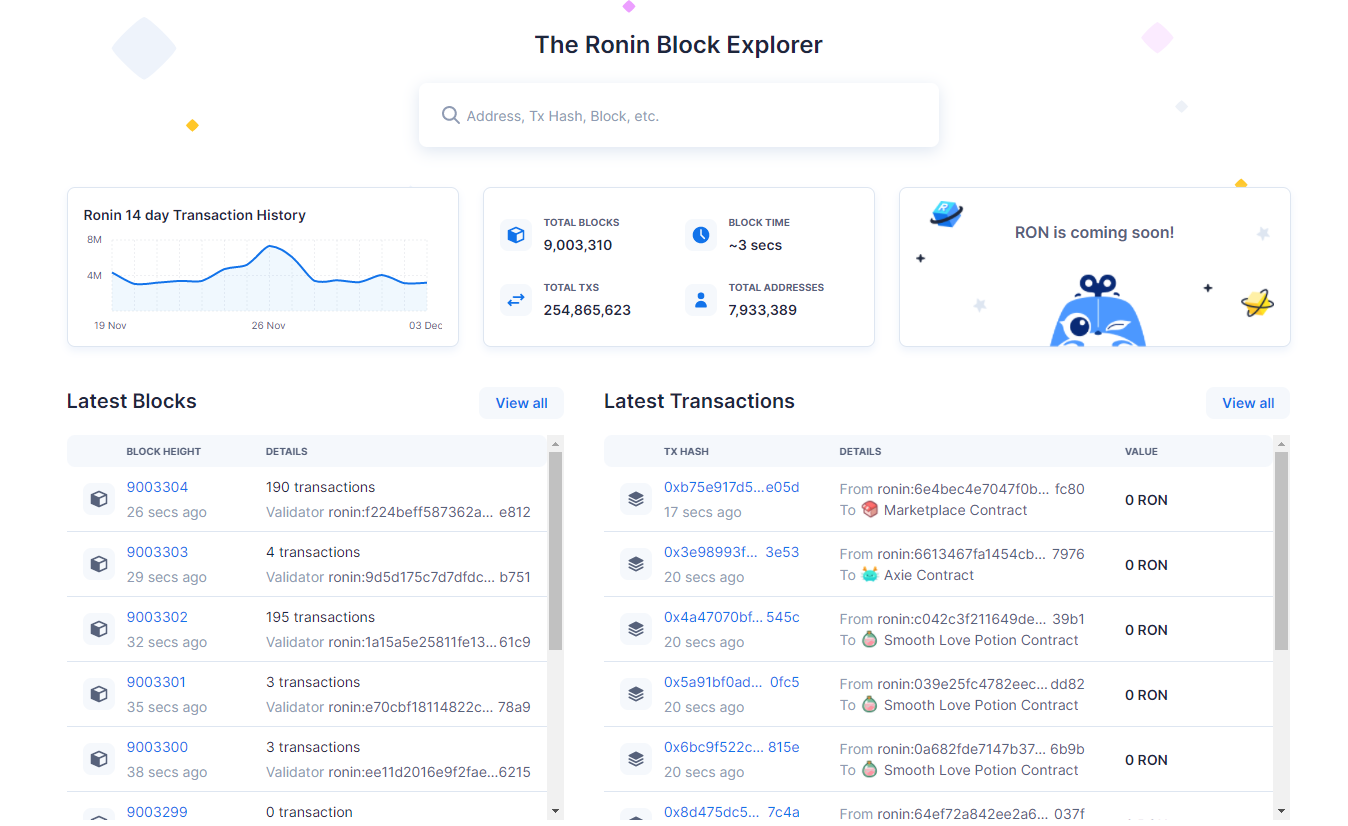This screenshot has height=826, width=1348.
Task: Open block 9003299
Action: pyautogui.click(x=157, y=812)
